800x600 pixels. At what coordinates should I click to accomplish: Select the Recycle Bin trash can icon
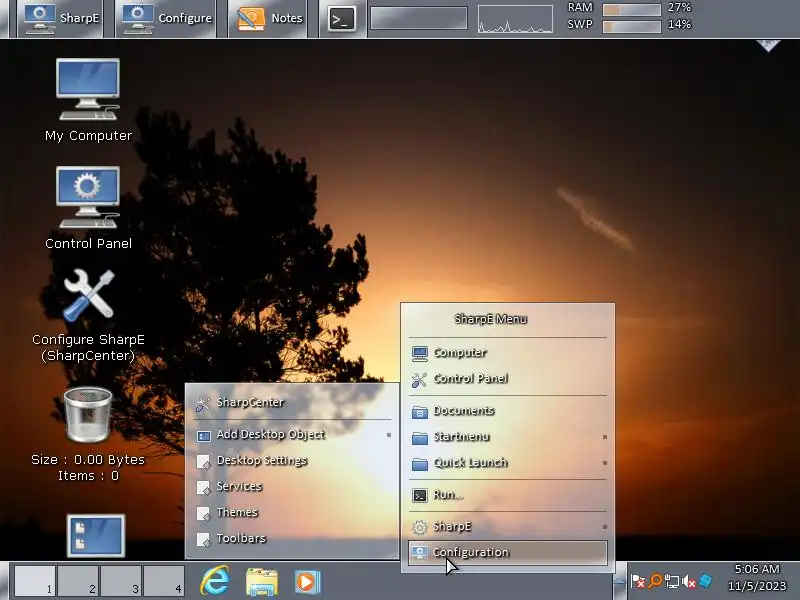pyautogui.click(x=88, y=414)
